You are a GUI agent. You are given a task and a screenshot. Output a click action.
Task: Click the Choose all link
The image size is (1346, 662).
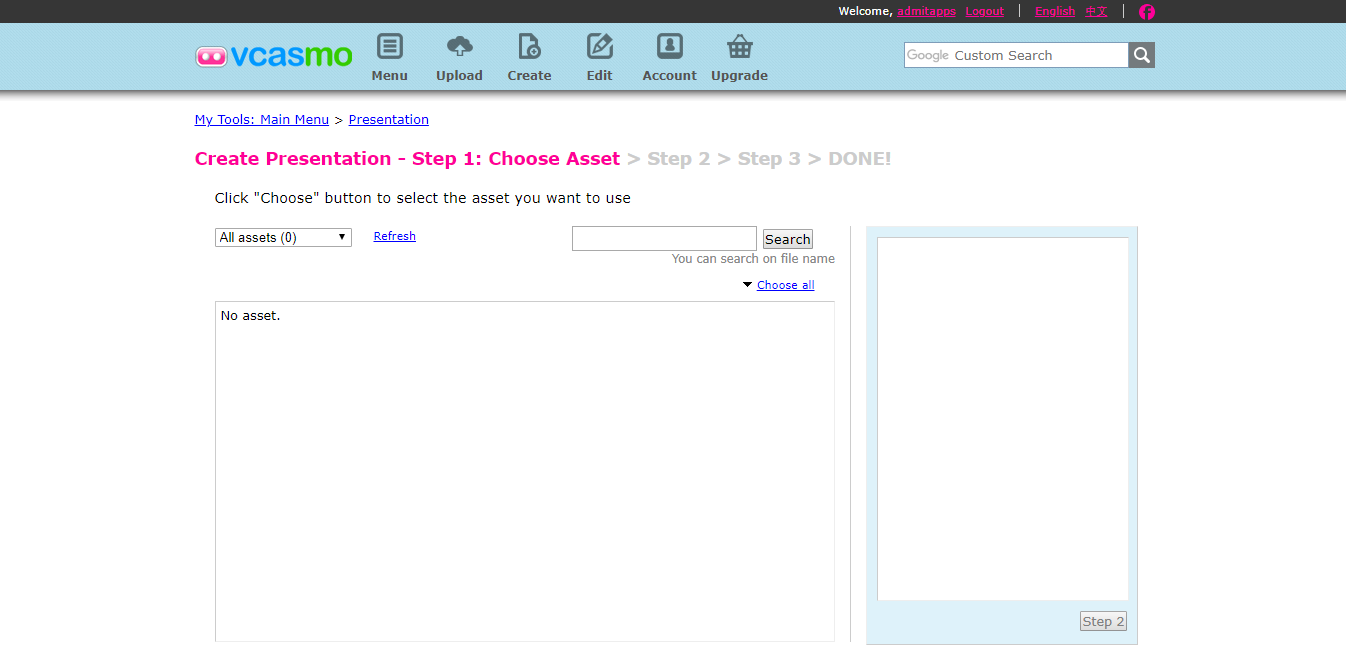(786, 285)
